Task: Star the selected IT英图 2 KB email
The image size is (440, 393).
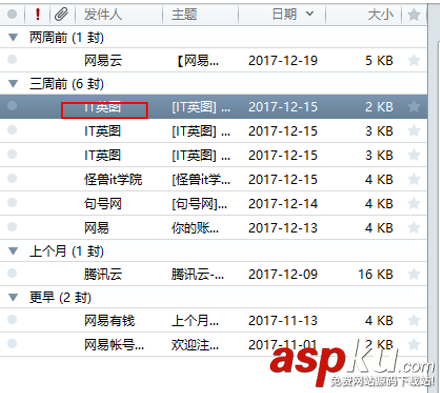Action: (x=414, y=107)
